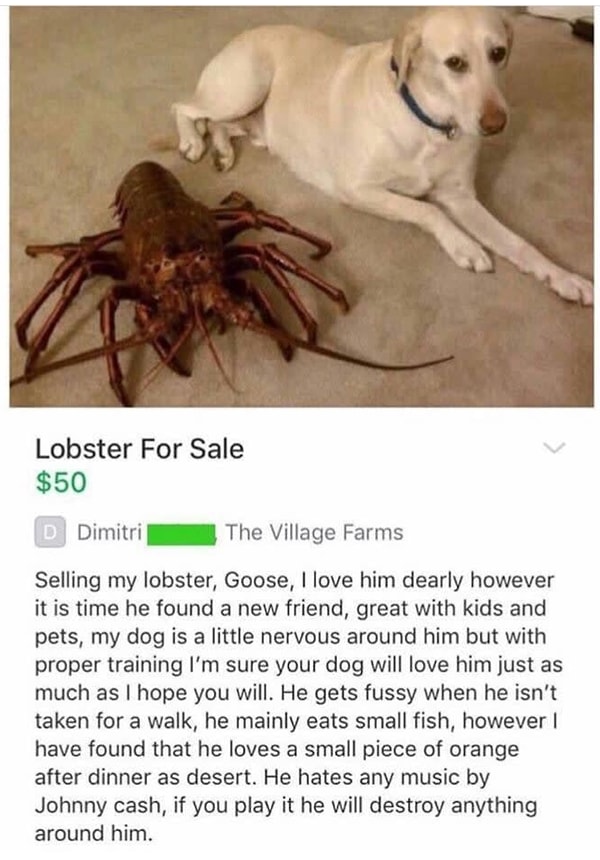The height and width of the screenshot is (860, 600).
Task: Expand the chevron beside Lobster For Sale
Action: tap(554, 448)
